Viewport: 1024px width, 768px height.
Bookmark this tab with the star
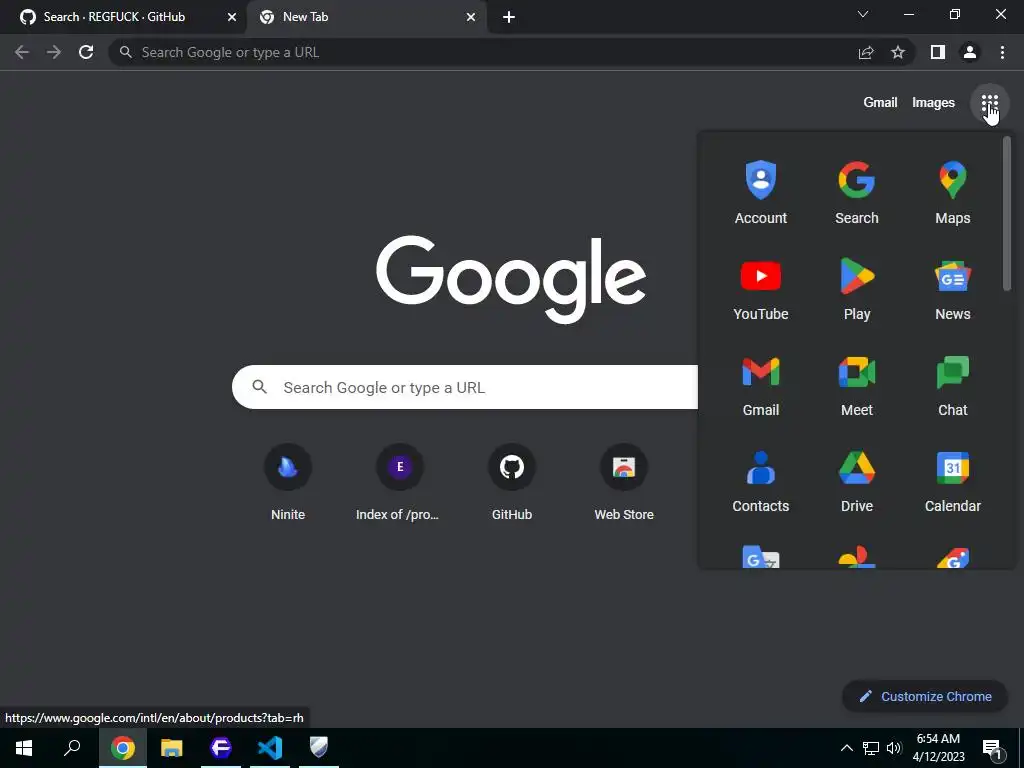(x=898, y=52)
